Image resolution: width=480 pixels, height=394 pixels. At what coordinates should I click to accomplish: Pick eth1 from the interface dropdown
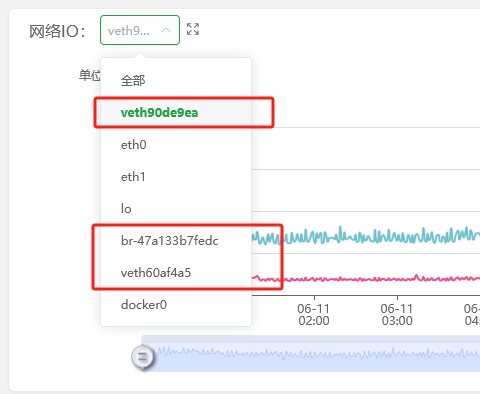tap(176, 177)
